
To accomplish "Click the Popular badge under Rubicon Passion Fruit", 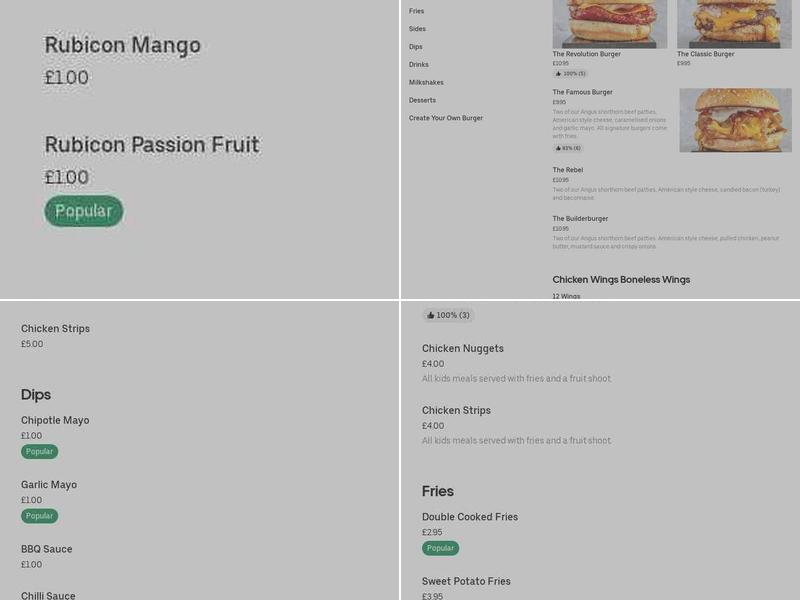I will pos(83,211).
